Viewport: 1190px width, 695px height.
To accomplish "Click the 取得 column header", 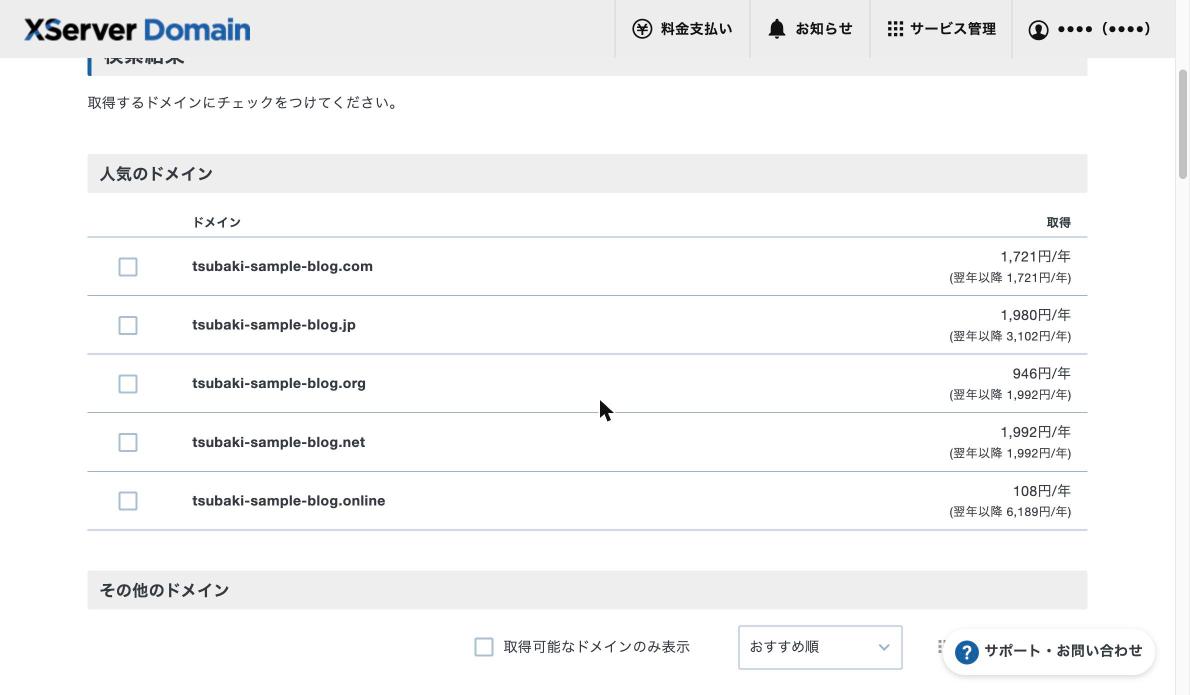I will point(1059,222).
